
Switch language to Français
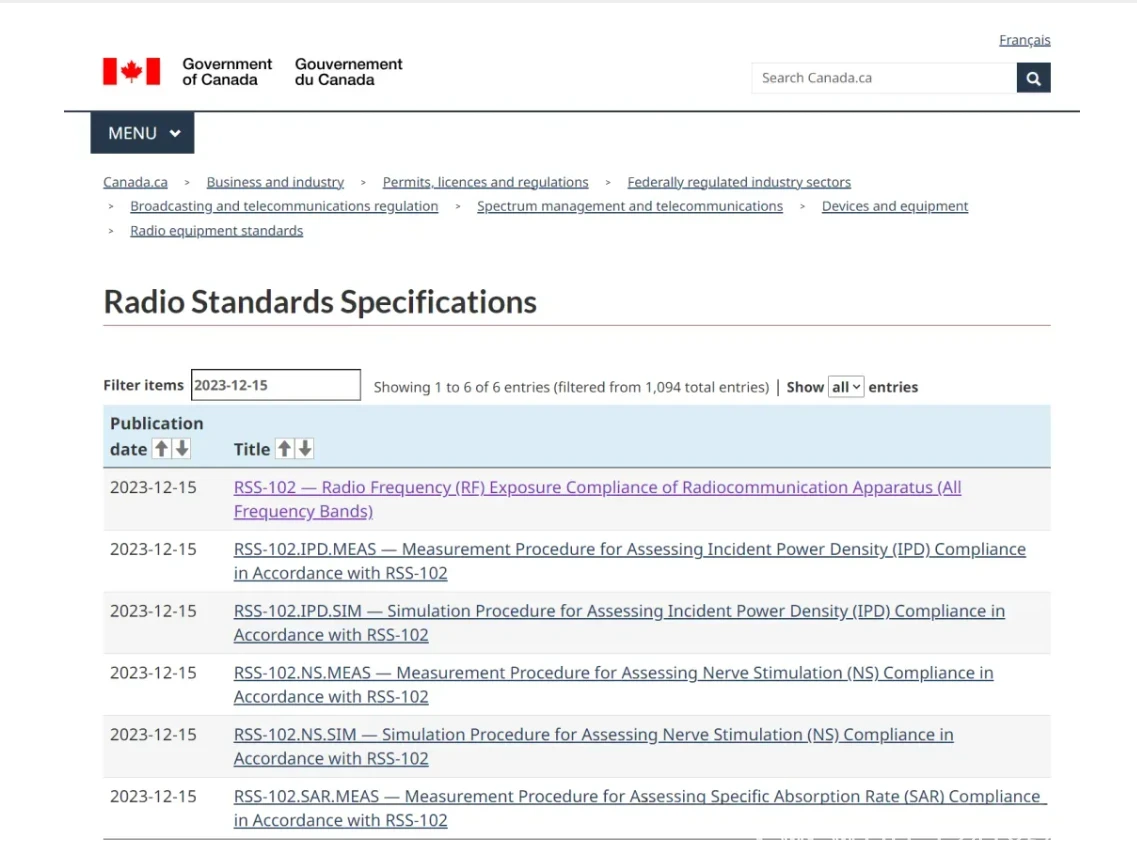pos(1024,40)
